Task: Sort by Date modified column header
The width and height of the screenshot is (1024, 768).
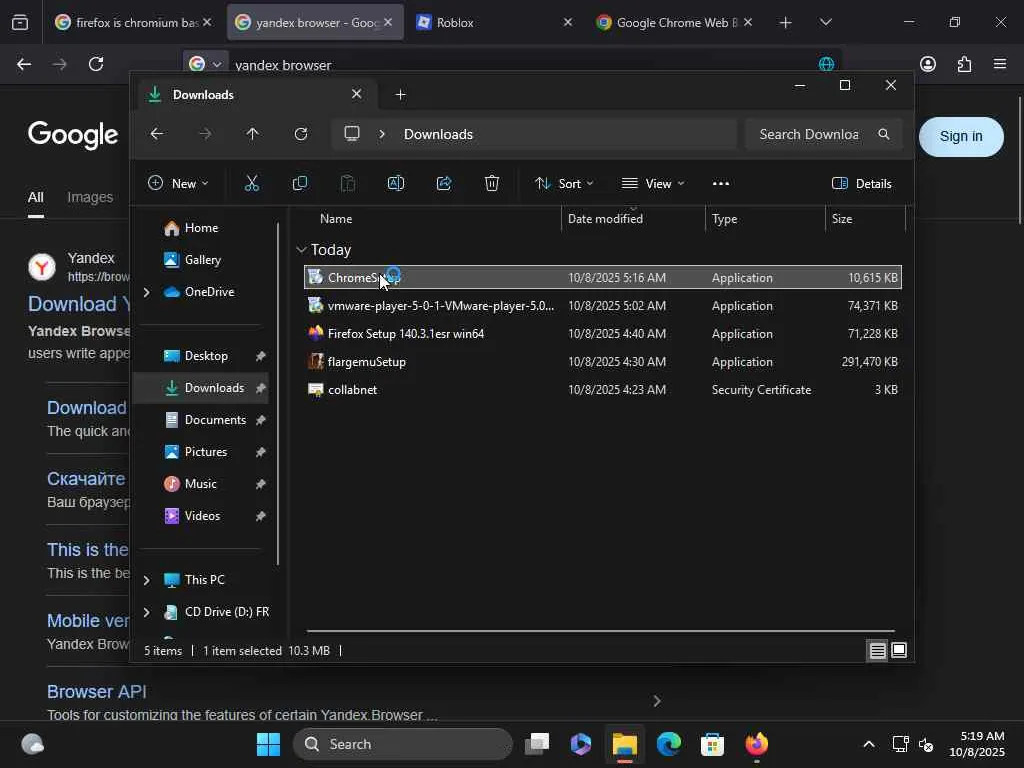Action: point(633,219)
